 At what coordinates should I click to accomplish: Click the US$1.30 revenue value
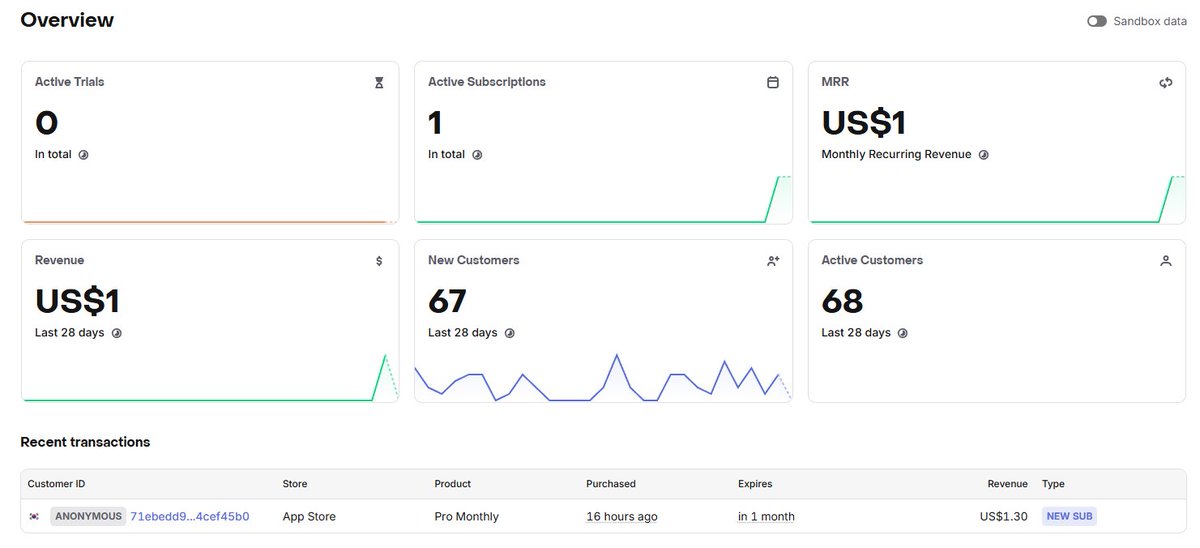point(1004,517)
